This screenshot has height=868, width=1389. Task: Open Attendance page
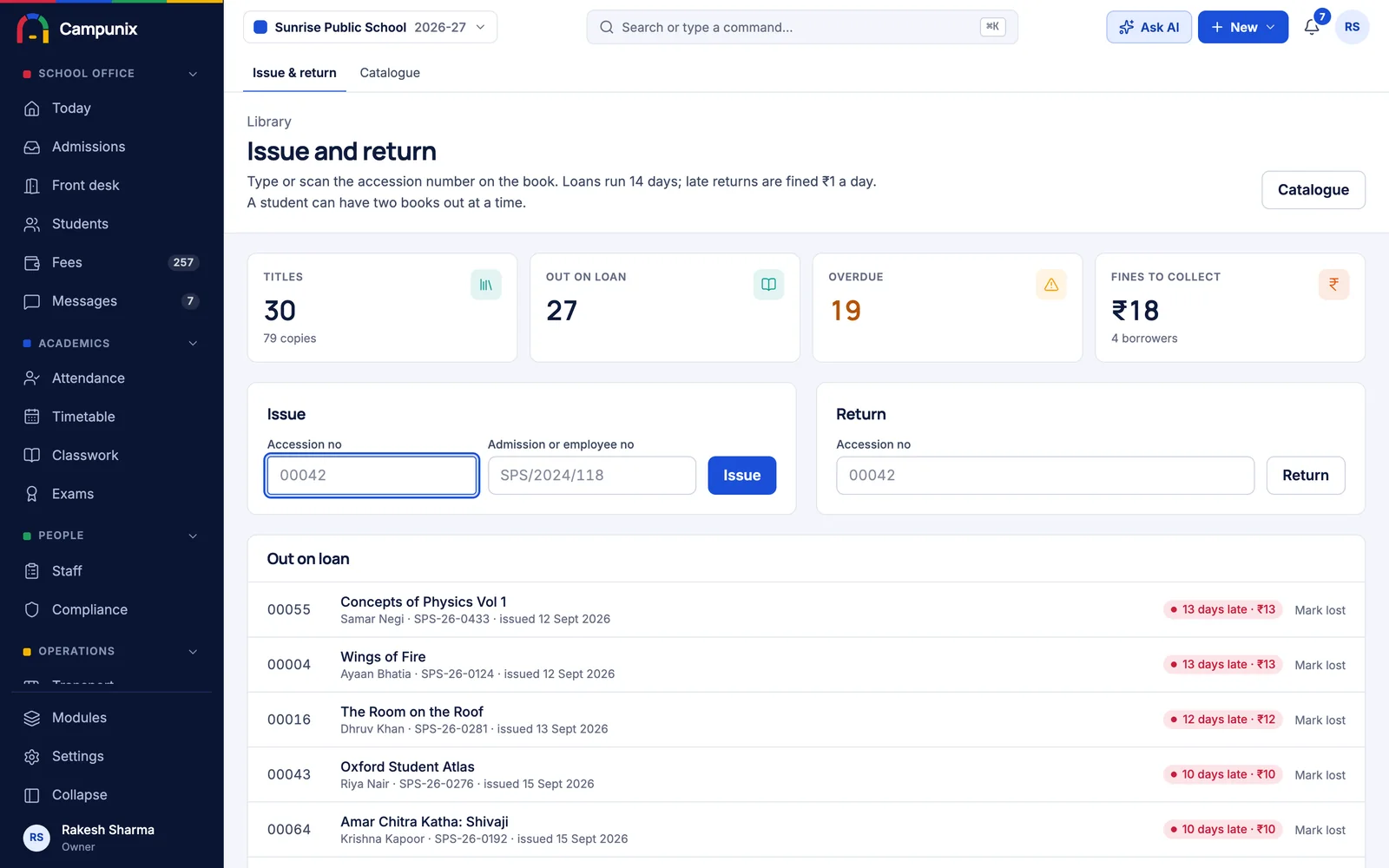pos(111,378)
